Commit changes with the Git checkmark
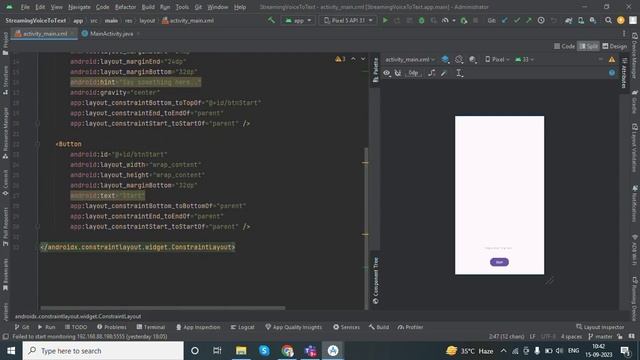640x360 pixels. 517,20
